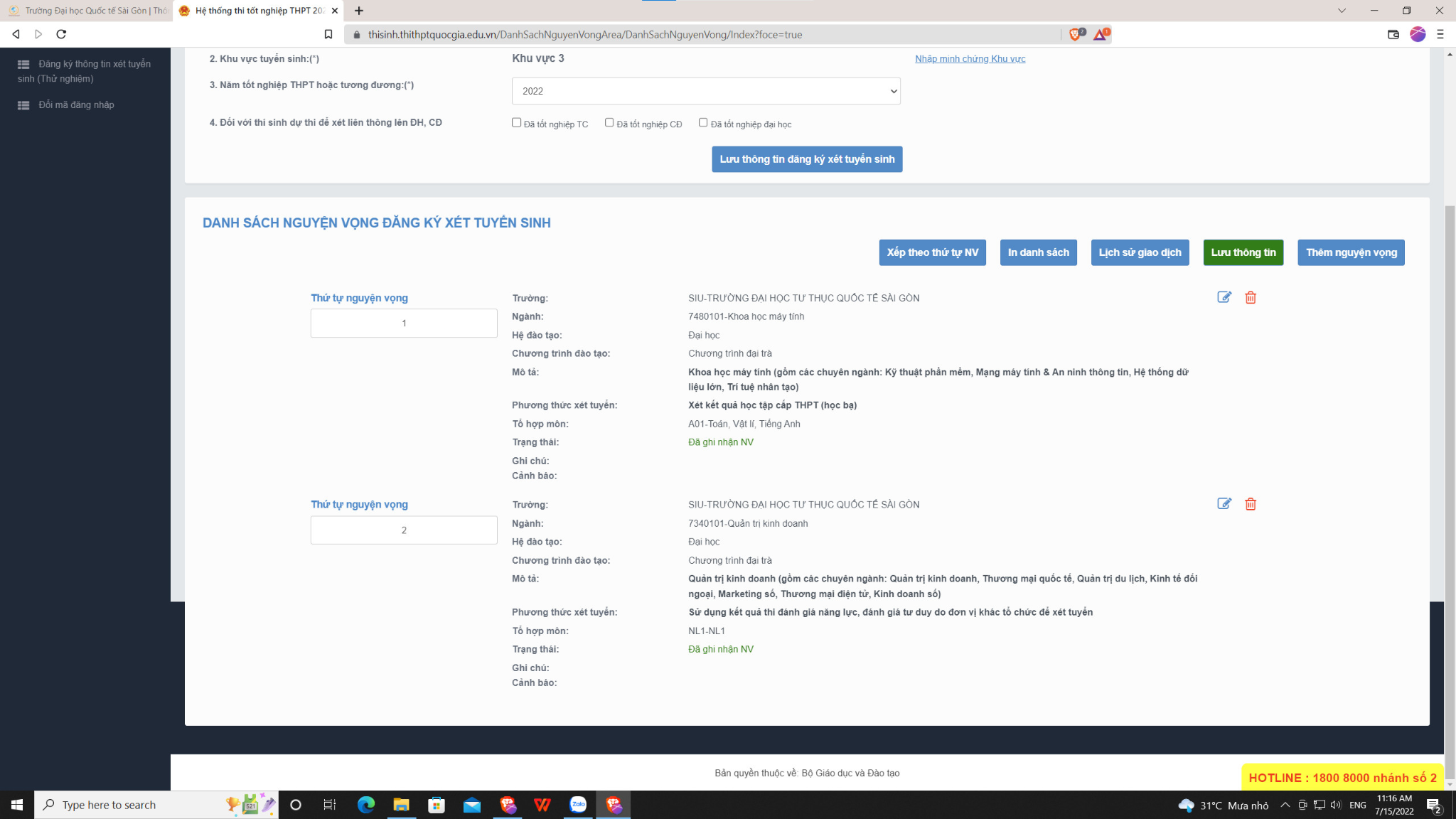Click first Đã ghi nhận NV status
The height and width of the screenshot is (819, 1456).
(x=720, y=442)
